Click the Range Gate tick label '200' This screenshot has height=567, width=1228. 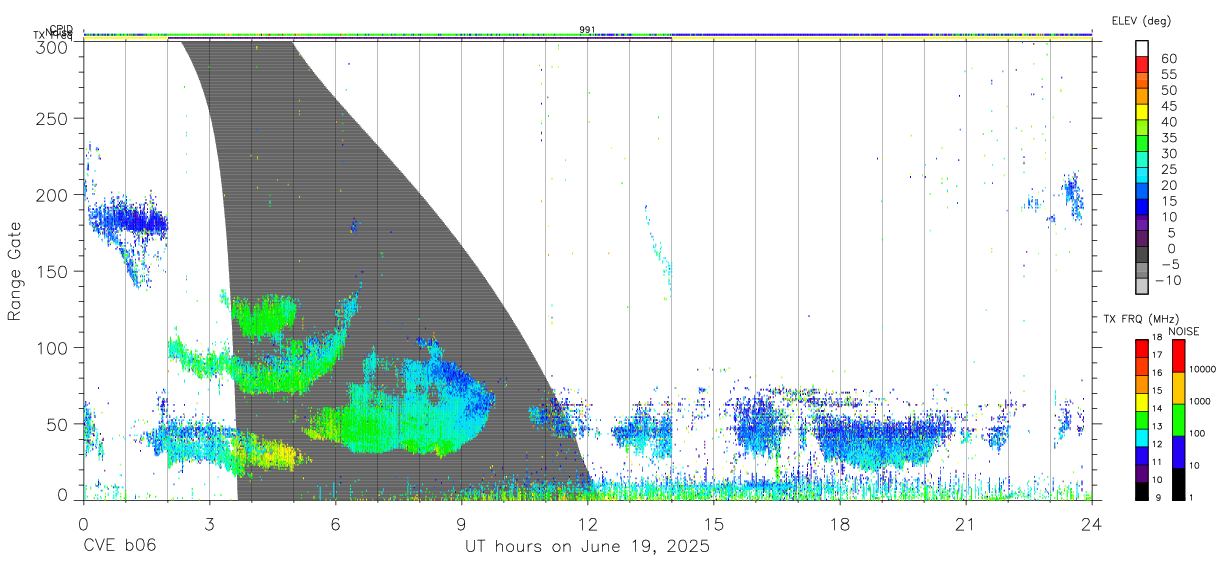point(53,194)
